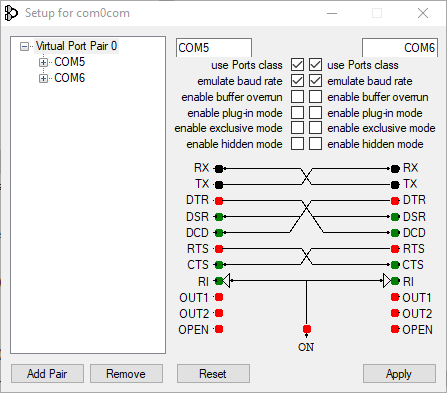Click the COM6 OUT2 red pin

pos(395,313)
